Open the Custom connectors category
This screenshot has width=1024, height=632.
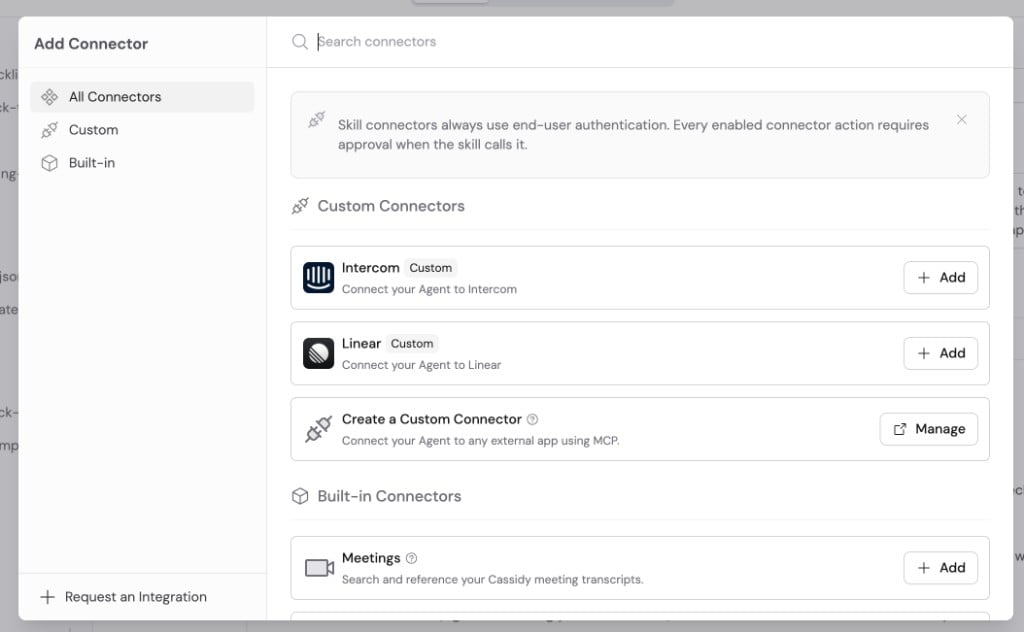click(142, 130)
